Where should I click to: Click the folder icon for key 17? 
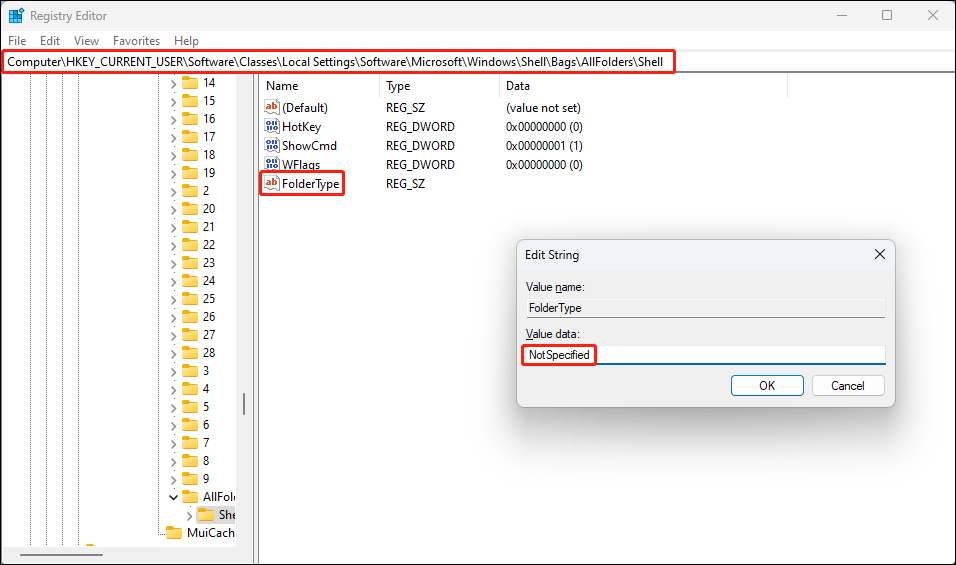190,137
